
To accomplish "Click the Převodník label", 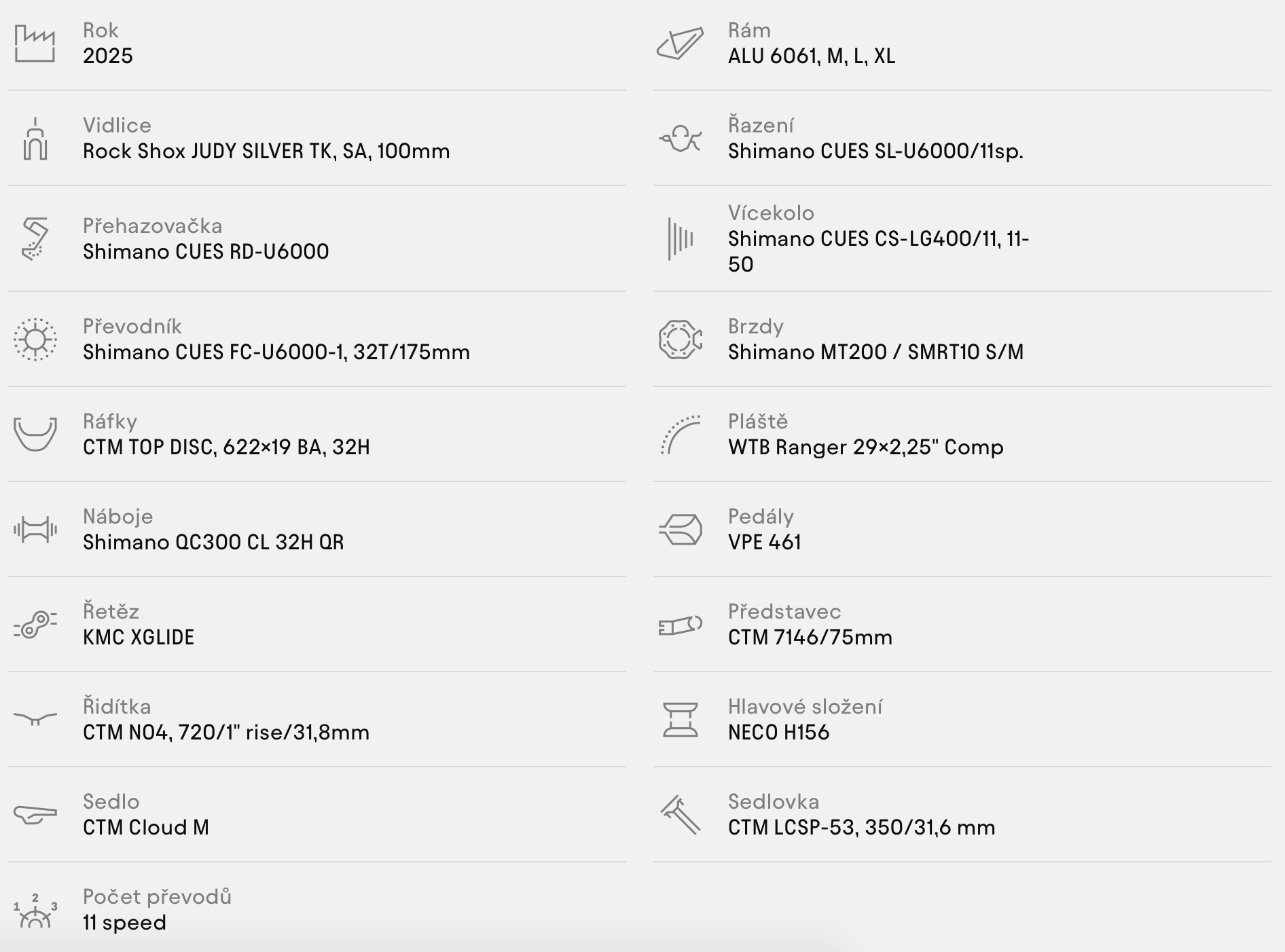I will tap(132, 326).
